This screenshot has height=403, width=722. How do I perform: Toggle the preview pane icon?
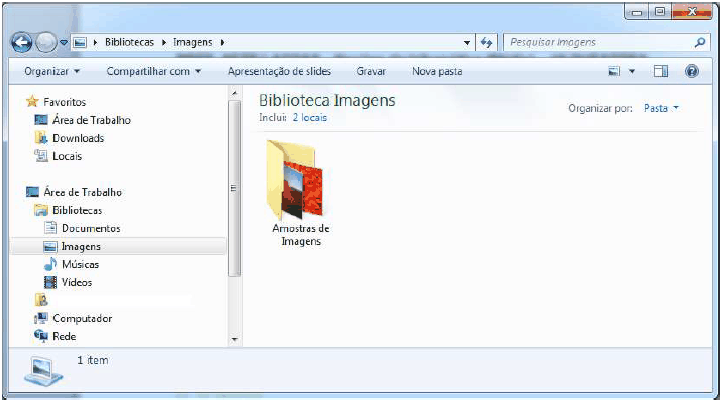tap(661, 72)
